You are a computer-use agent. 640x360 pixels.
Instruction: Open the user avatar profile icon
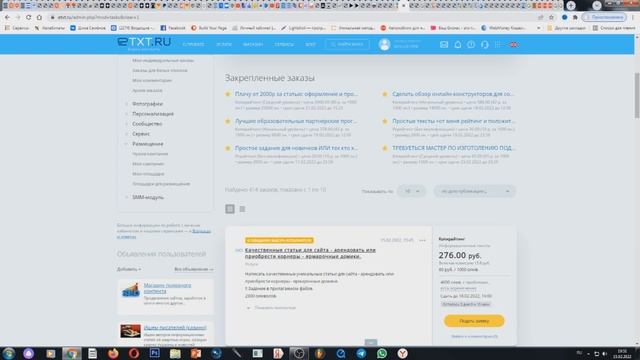[384, 44]
